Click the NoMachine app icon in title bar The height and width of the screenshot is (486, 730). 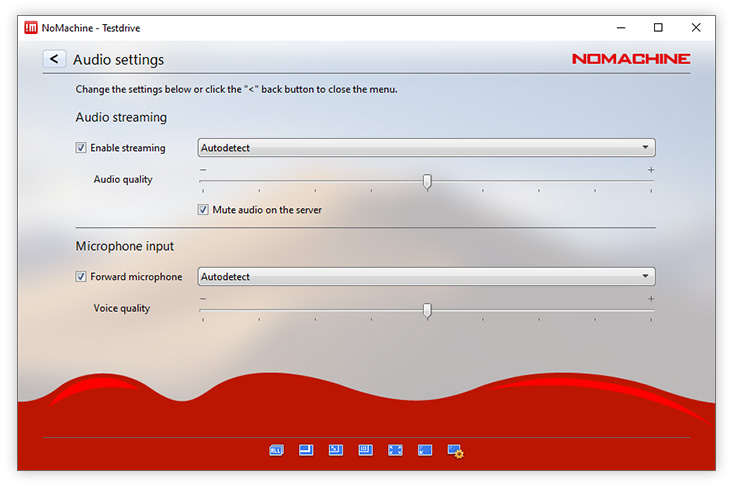tap(30, 28)
